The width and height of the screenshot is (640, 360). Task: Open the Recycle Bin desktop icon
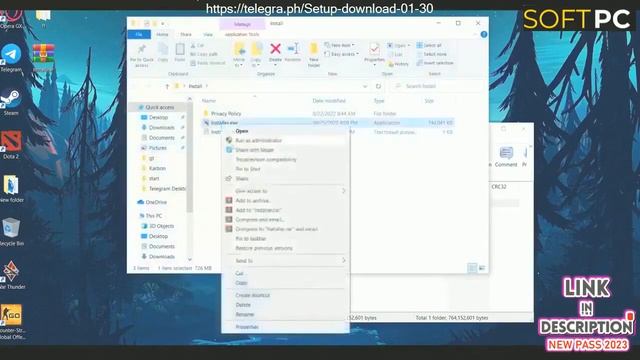pos(11,231)
